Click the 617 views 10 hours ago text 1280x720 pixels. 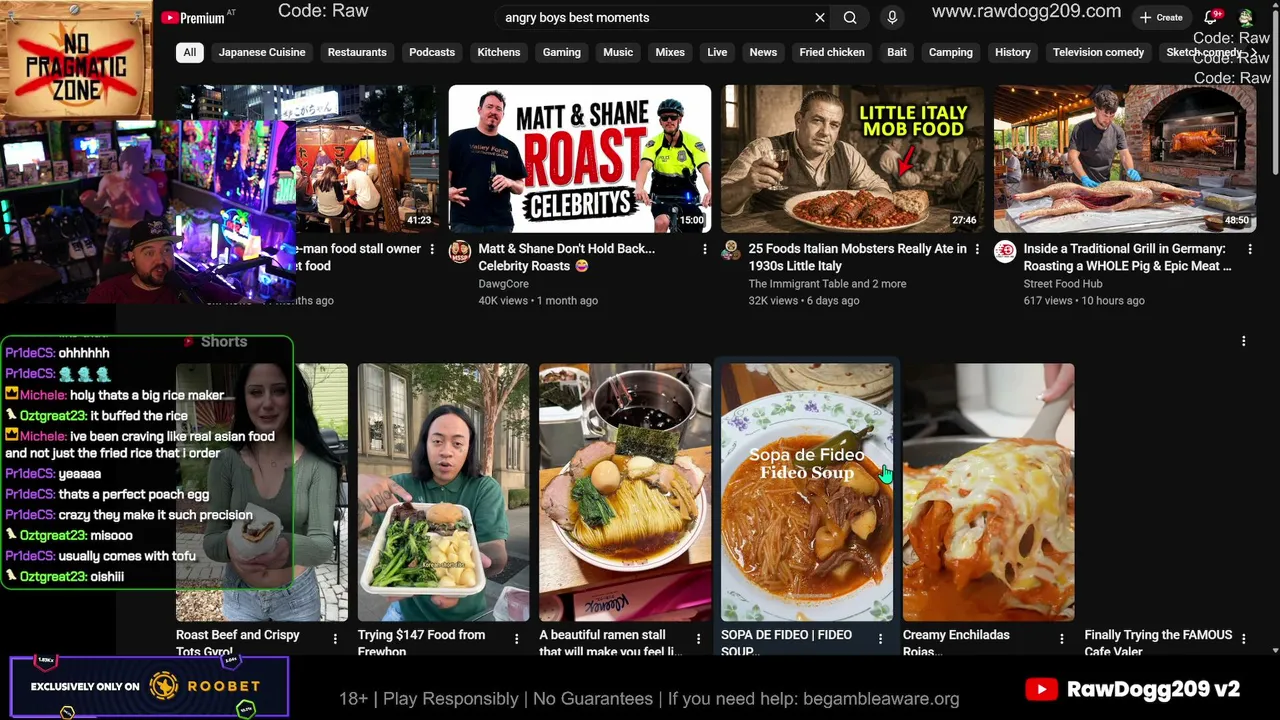coord(1084,301)
